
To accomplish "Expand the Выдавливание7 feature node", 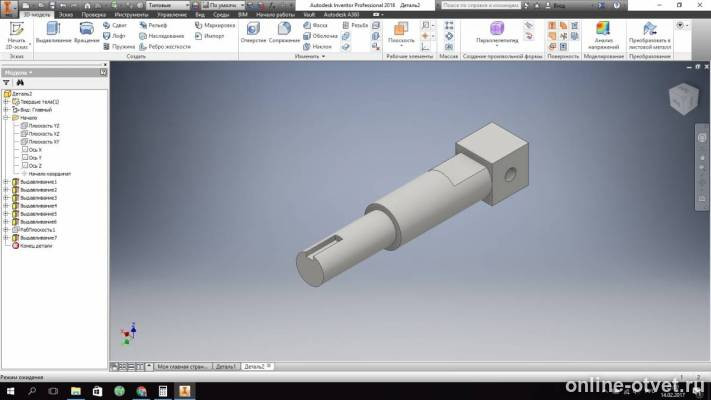I will [x=6, y=238].
